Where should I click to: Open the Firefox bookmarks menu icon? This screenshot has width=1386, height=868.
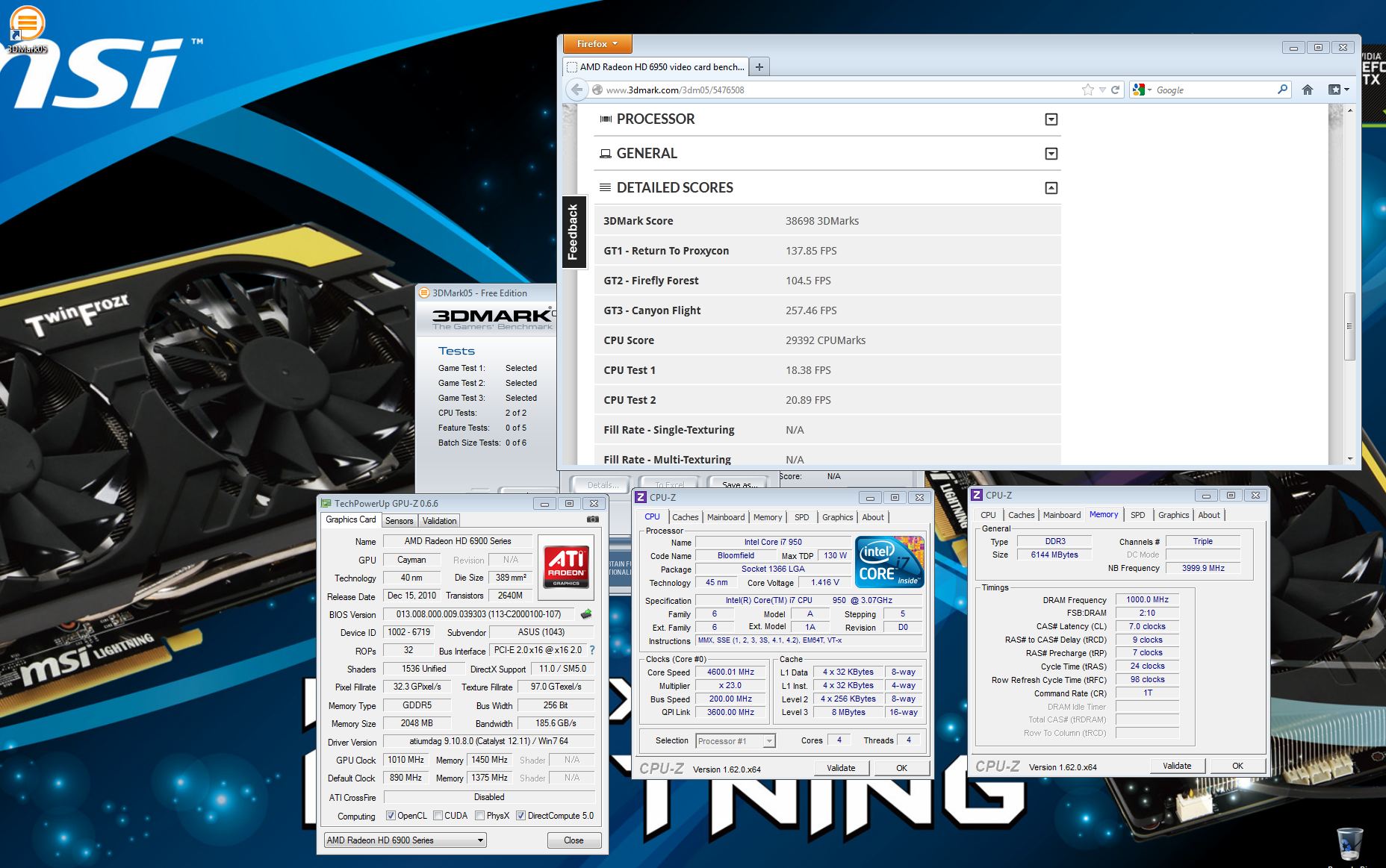click(1338, 90)
